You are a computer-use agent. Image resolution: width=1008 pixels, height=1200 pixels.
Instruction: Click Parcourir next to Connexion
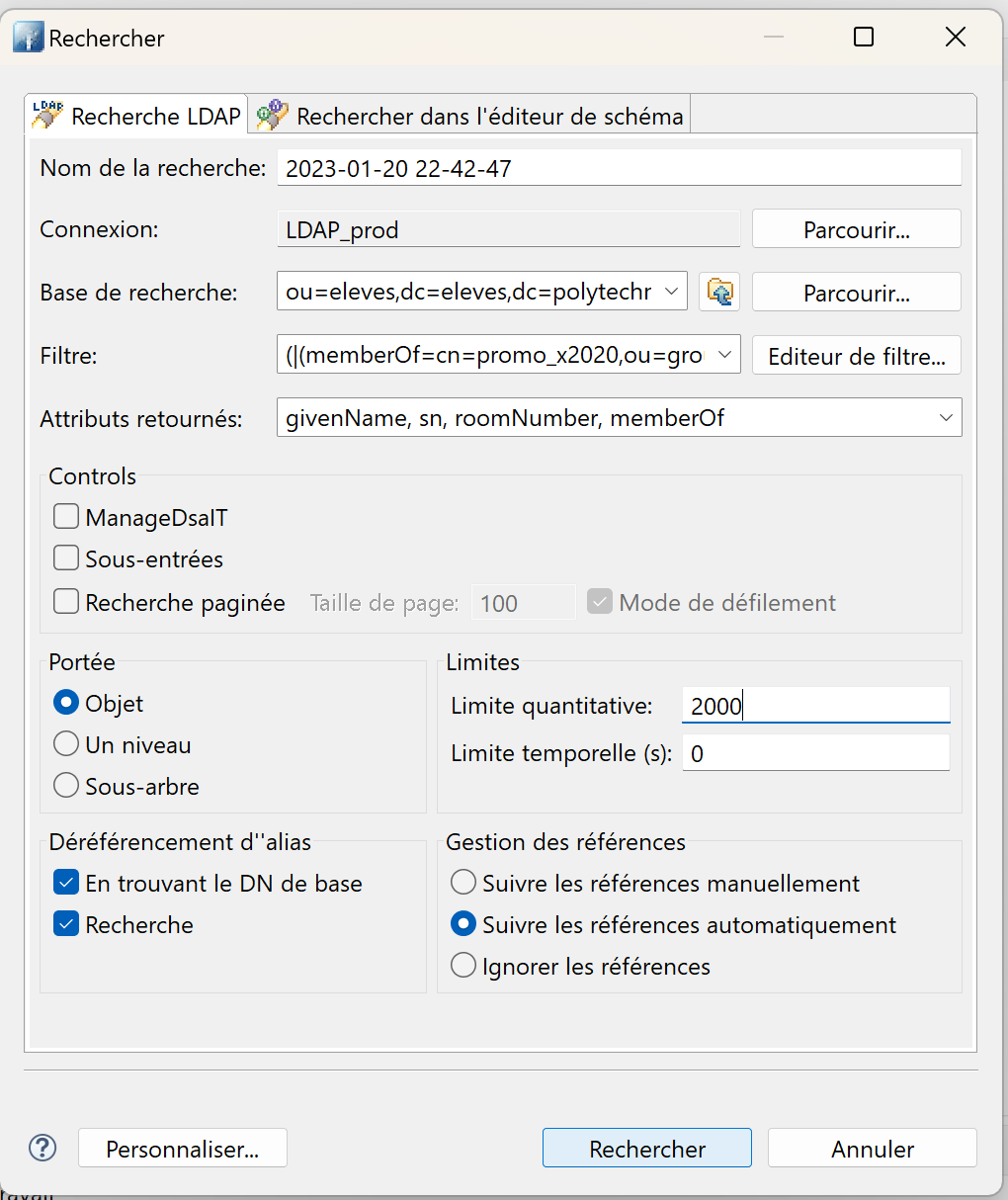[x=856, y=229]
